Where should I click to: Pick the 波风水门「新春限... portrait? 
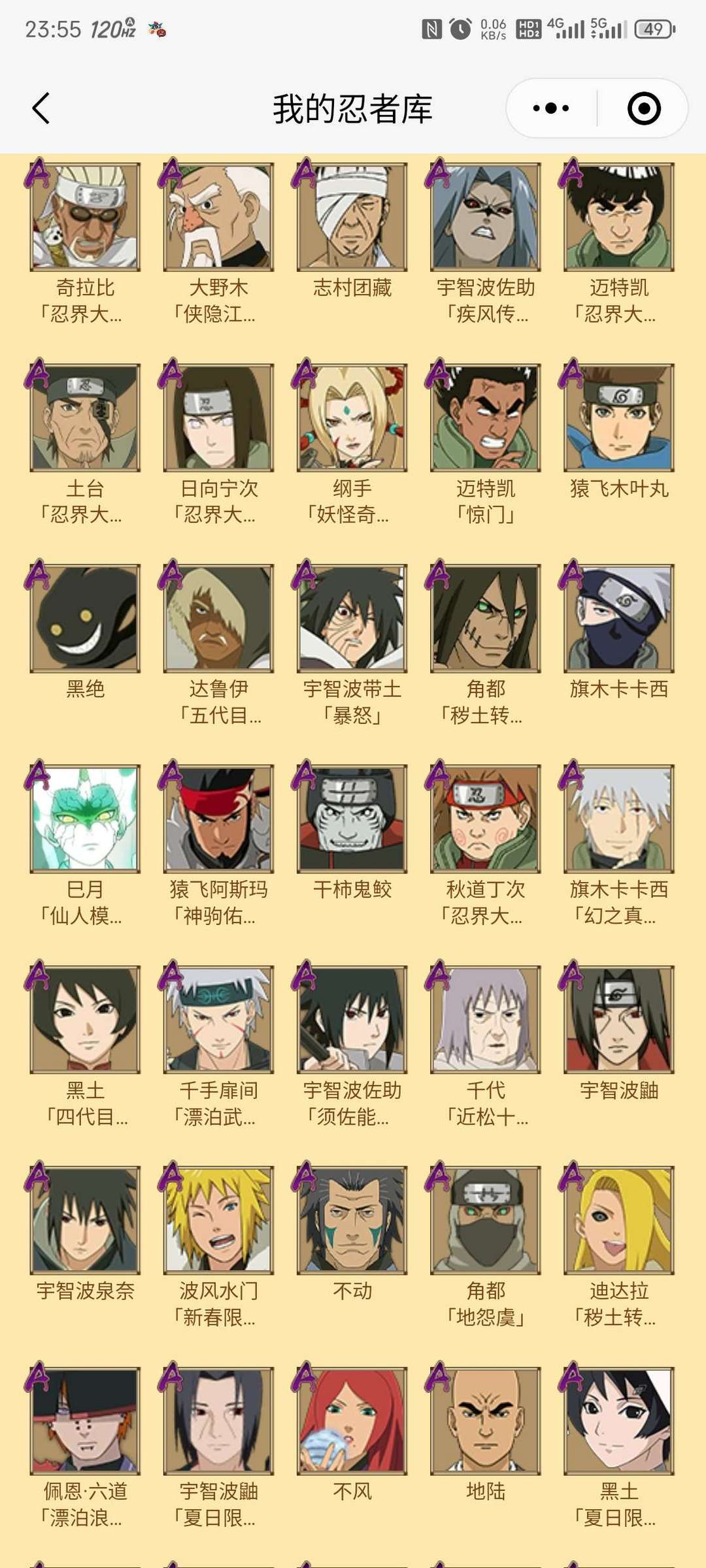pyautogui.click(x=218, y=1220)
